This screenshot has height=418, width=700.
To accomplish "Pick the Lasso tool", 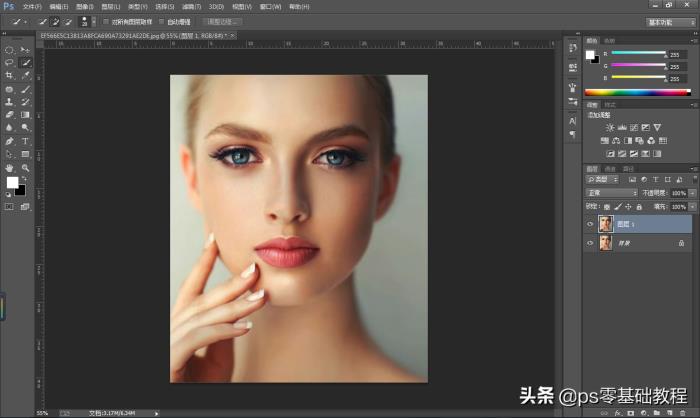I will coord(9,62).
